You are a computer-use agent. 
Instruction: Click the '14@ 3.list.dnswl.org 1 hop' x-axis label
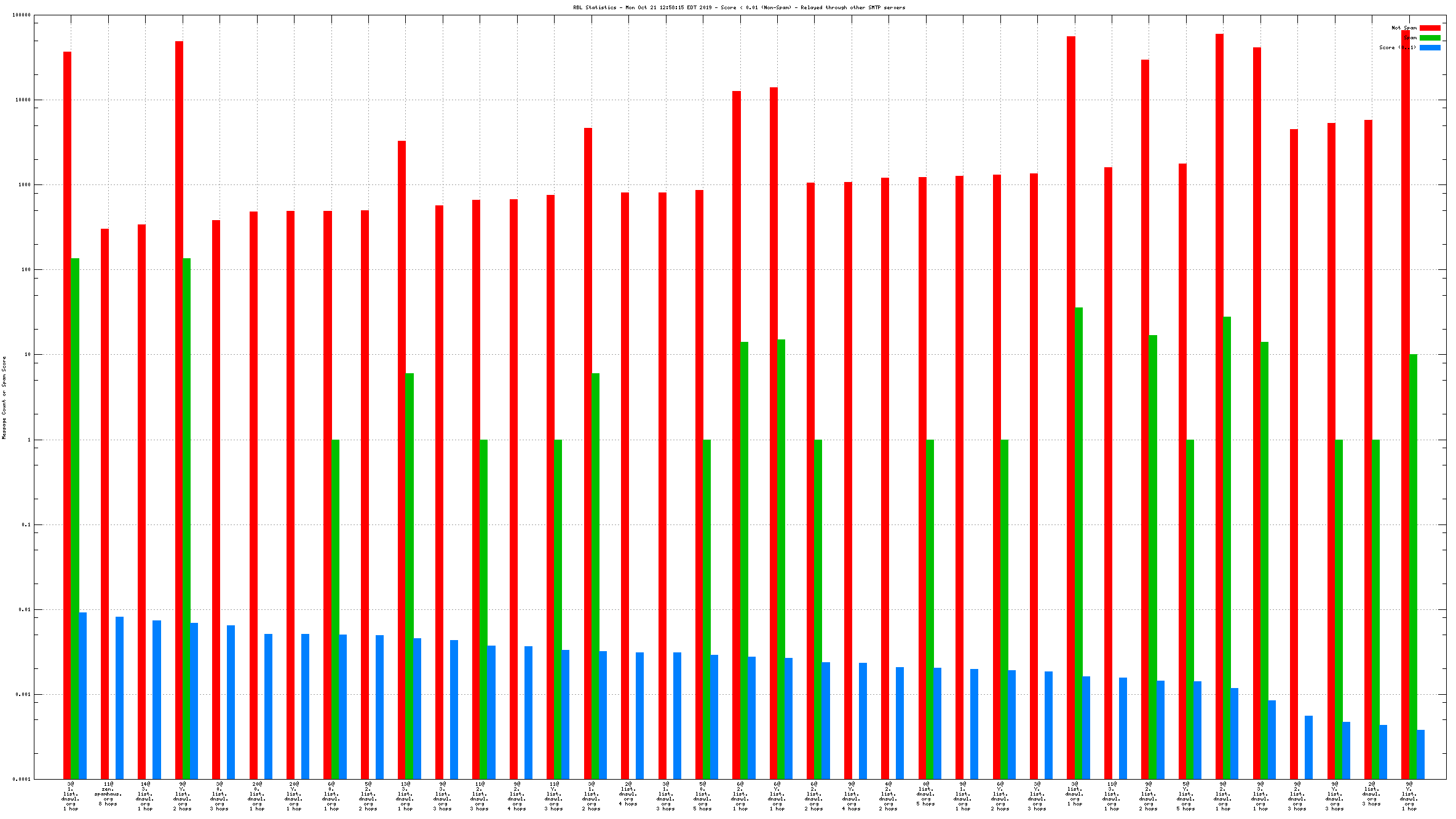tap(145, 796)
